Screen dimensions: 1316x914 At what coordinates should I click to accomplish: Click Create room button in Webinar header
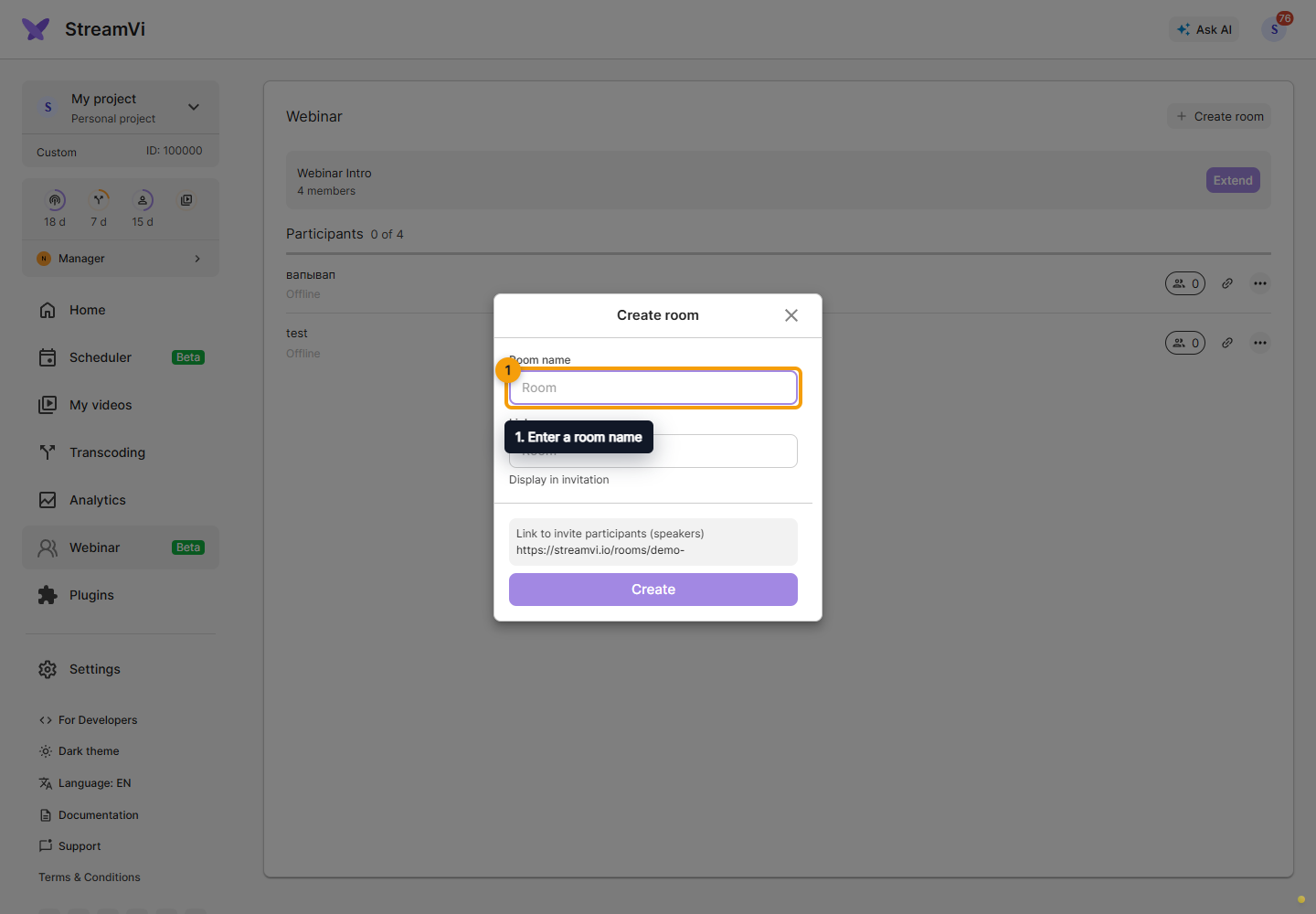coord(1219,116)
